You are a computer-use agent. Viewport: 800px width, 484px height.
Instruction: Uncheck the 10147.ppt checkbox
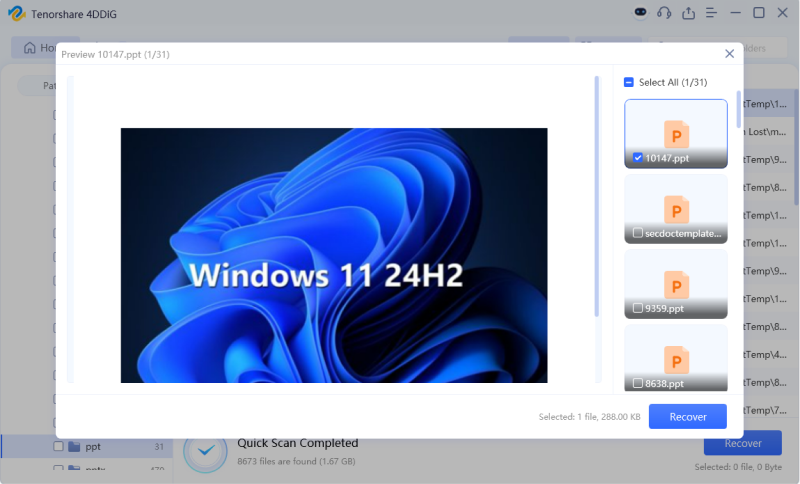[x=638, y=158]
